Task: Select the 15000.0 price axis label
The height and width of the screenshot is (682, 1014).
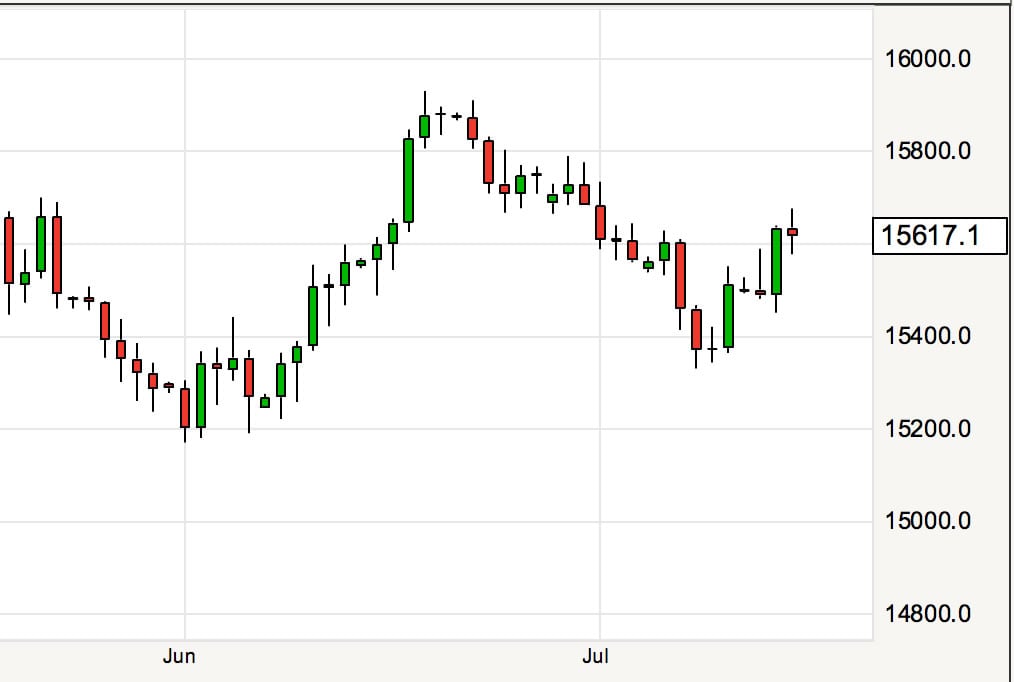Action: (x=928, y=521)
